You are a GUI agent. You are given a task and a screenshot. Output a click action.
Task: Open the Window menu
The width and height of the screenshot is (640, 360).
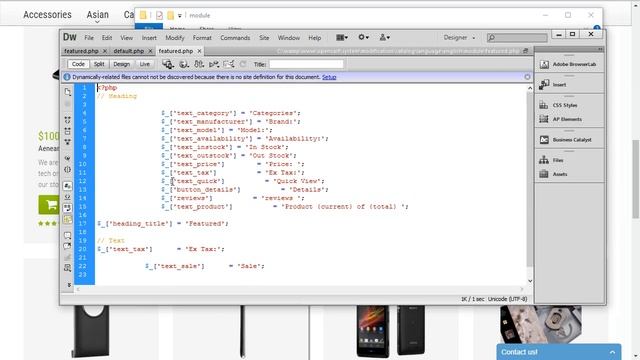289,38
